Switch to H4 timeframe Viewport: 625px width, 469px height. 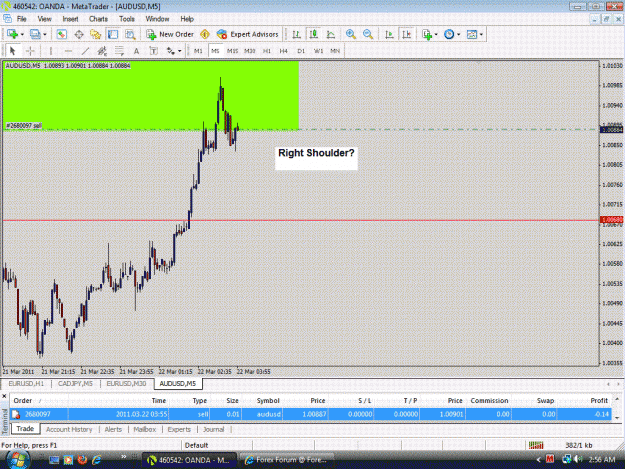click(x=283, y=51)
